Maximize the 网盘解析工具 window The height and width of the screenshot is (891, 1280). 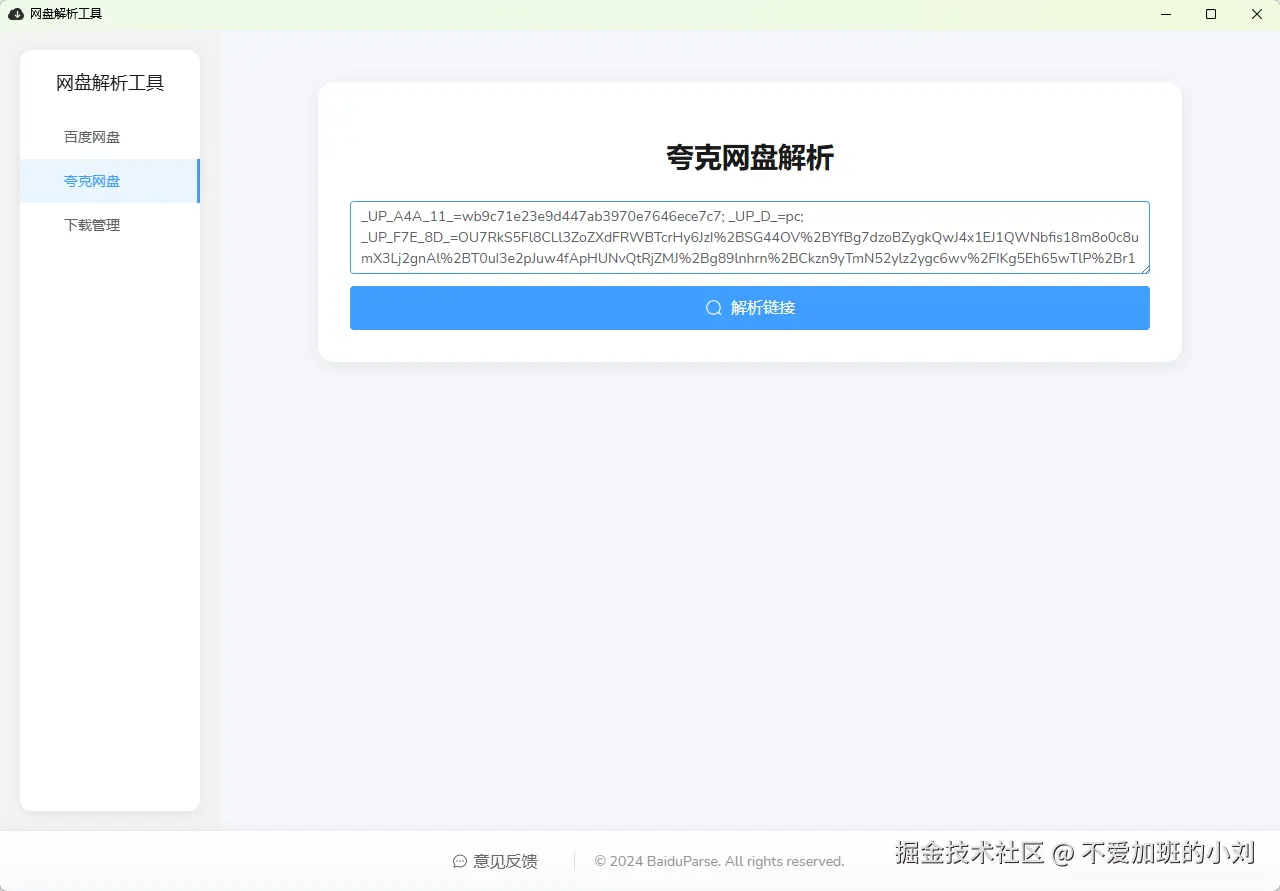click(1211, 14)
